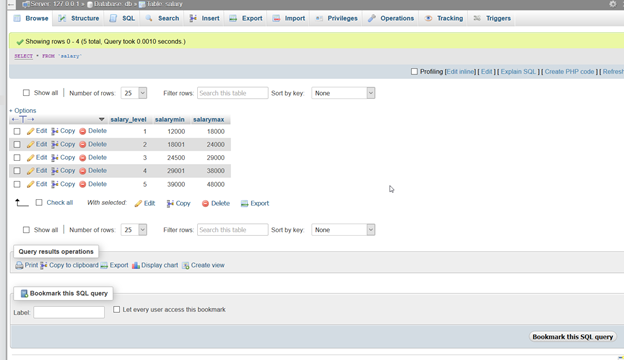Toggle the upper Show all checkbox
This screenshot has width=624, height=360.
26,93
